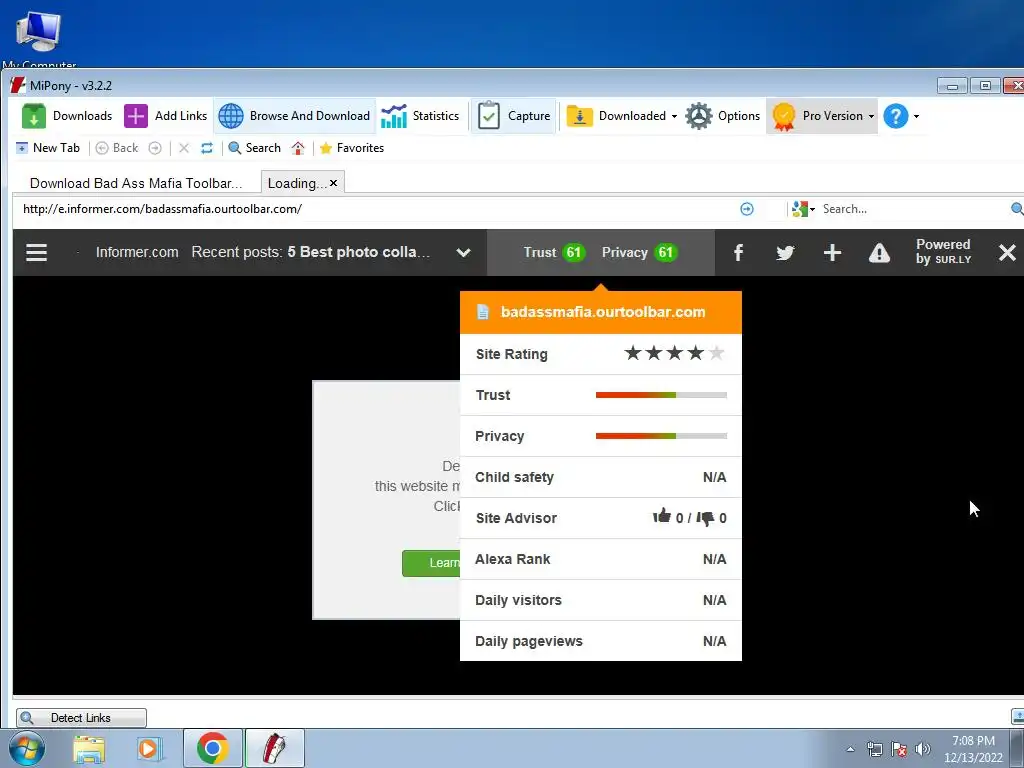
Task: Switch to Download Bad Ass Mafia Toolbar tab
Action: [136, 184]
